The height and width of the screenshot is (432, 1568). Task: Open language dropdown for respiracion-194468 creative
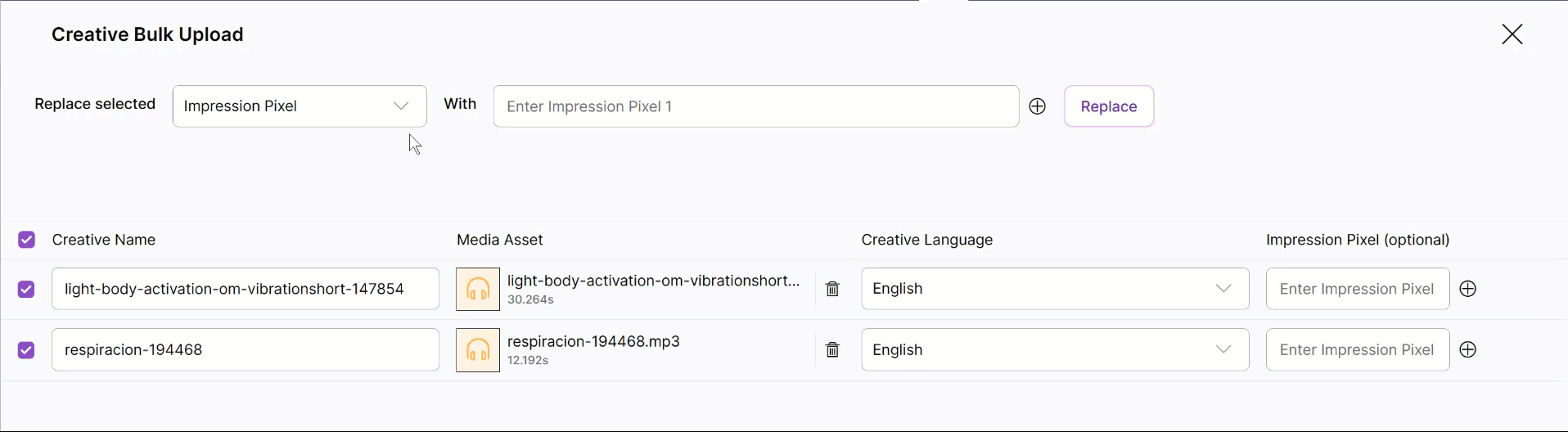(1054, 350)
